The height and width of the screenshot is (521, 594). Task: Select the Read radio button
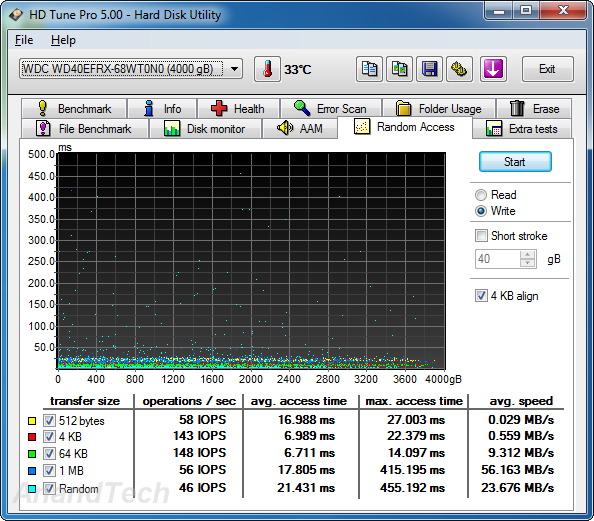point(481,195)
